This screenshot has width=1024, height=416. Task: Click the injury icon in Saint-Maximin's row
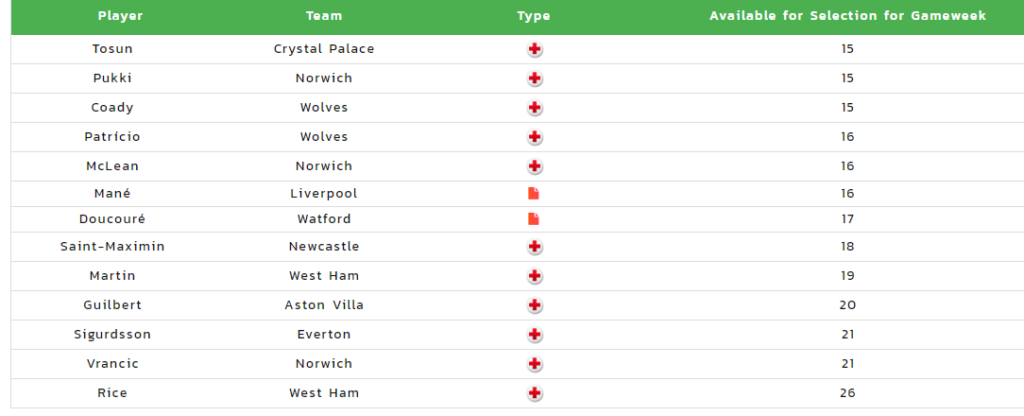(x=534, y=247)
